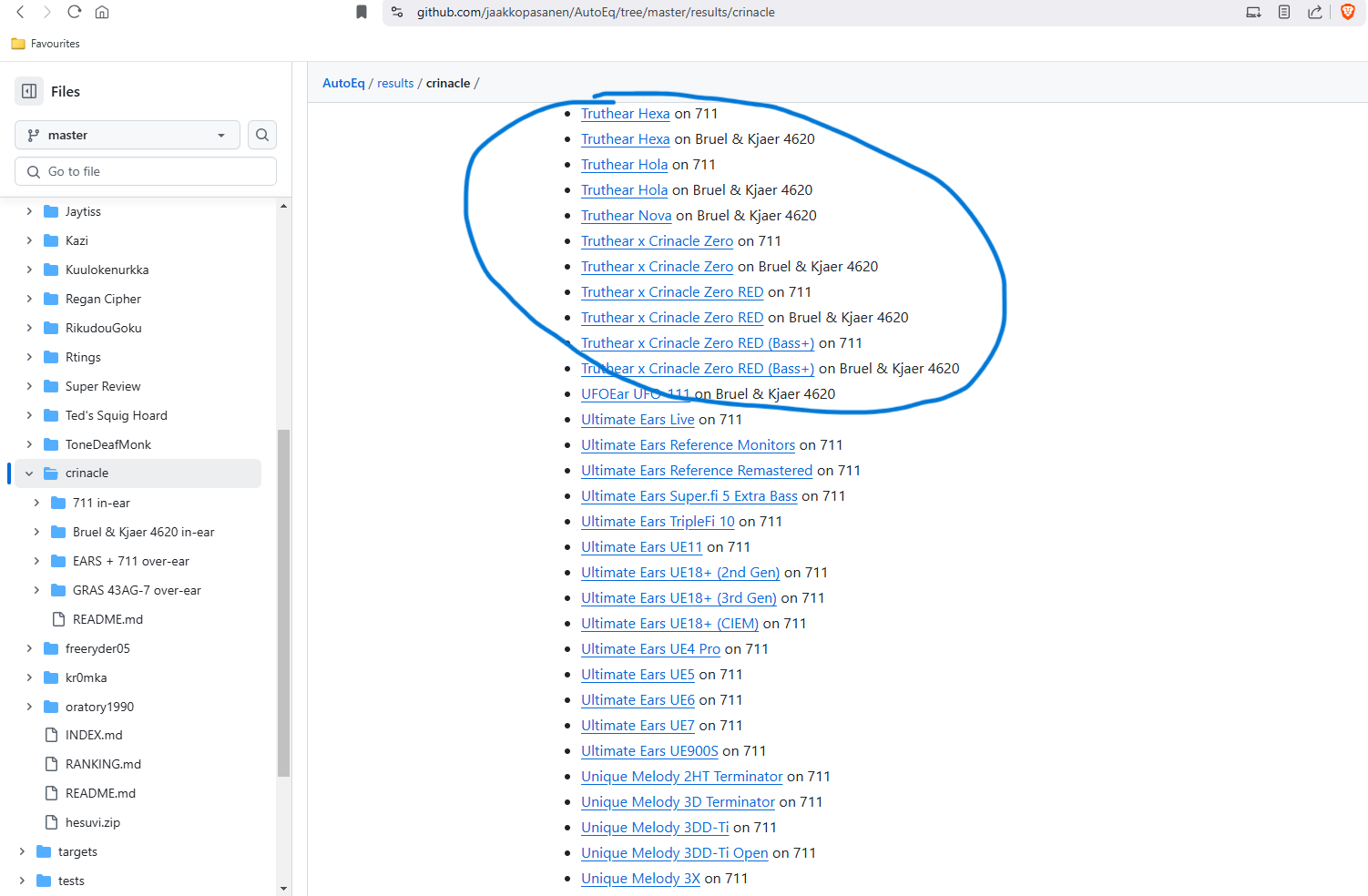
Task: Open GRAS 43AG-7 over-ear folder
Action: (x=137, y=590)
